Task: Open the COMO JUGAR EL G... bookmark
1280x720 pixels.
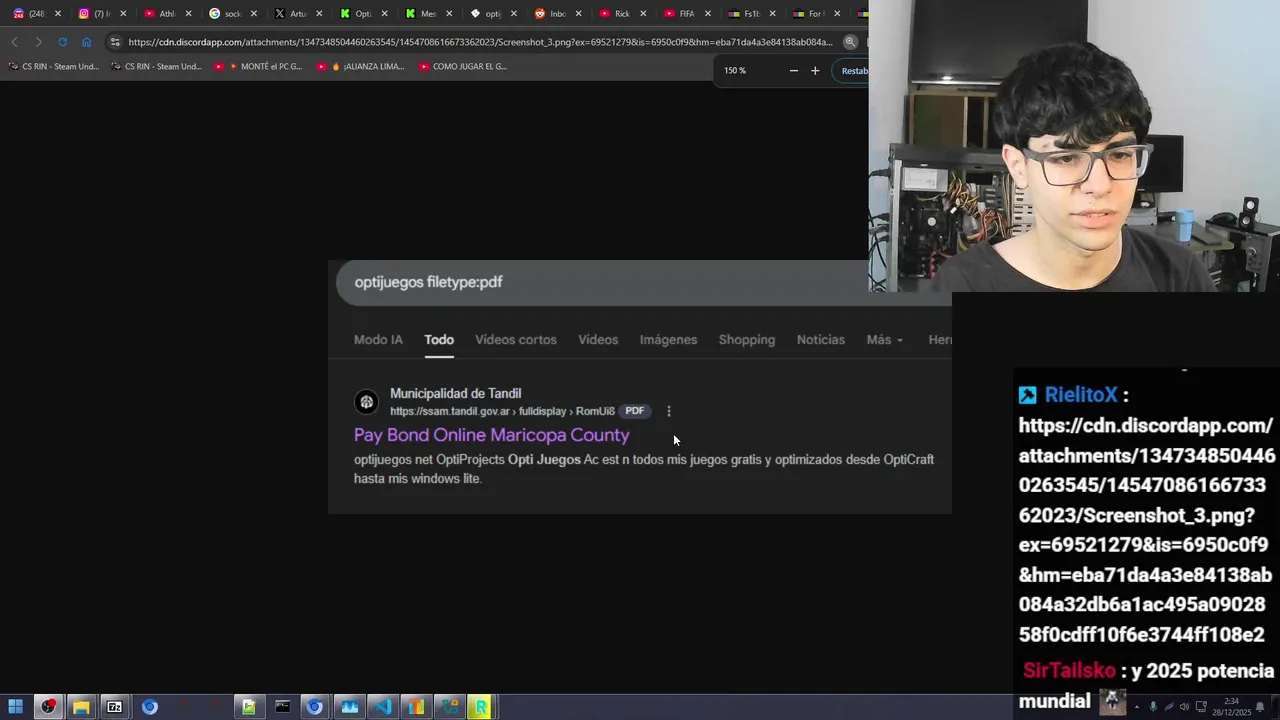Action: [x=464, y=66]
